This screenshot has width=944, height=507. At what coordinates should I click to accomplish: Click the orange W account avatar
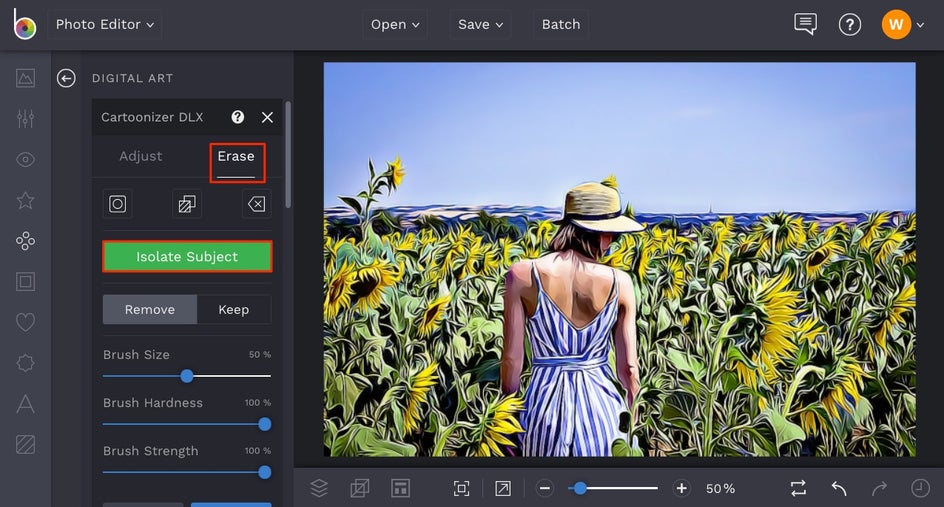coord(896,25)
